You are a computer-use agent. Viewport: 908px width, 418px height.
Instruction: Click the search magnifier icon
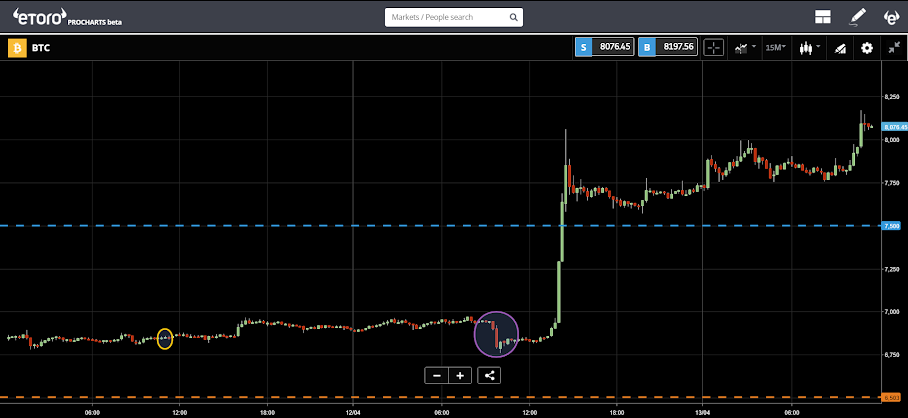point(513,17)
